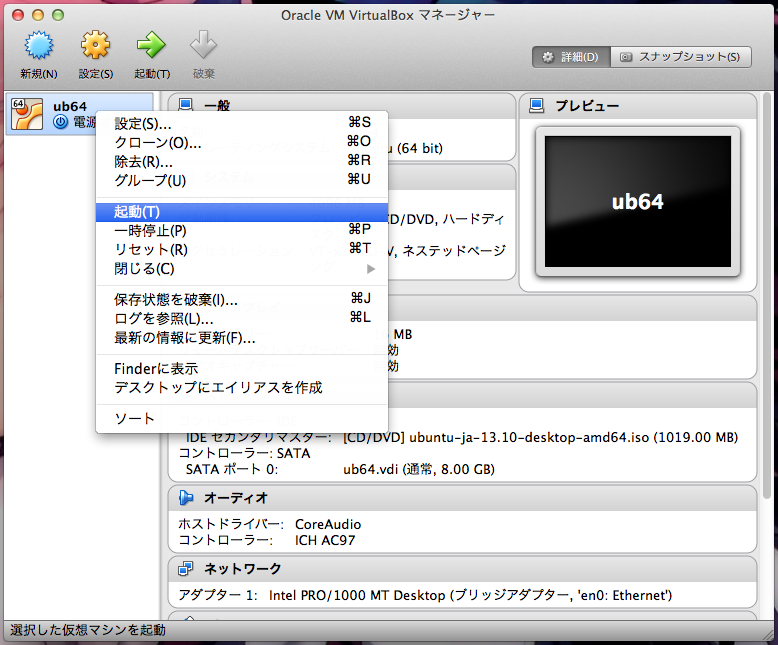
Task: Click the power-off status icon under ub64
Action: [x=61, y=122]
